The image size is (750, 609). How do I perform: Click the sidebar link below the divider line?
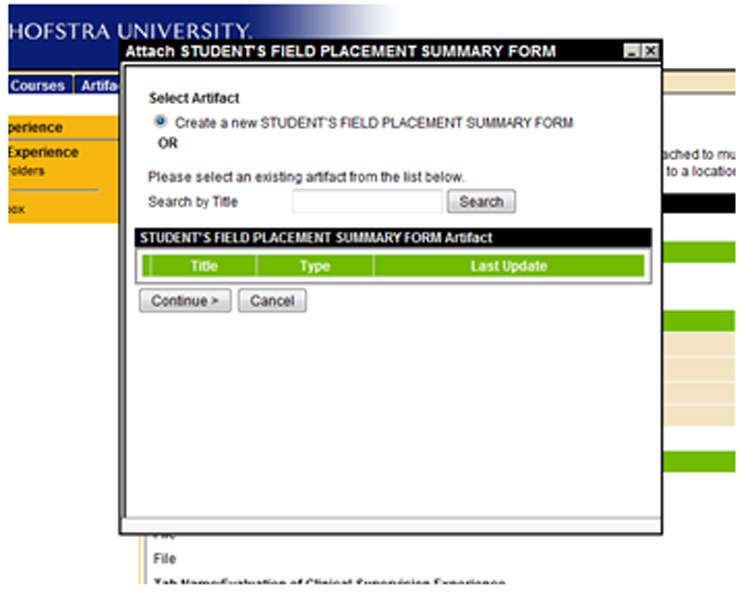pyautogui.click(x=17, y=210)
